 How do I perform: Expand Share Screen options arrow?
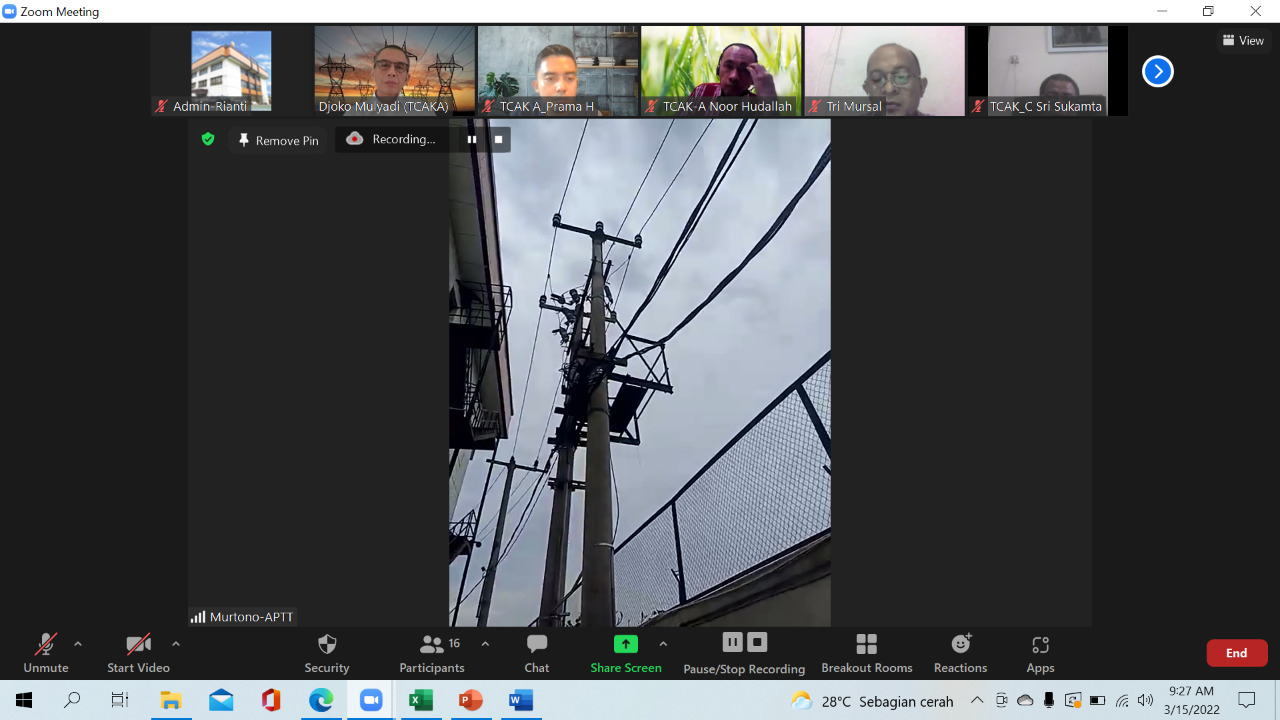pyautogui.click(x=663, y=644)
